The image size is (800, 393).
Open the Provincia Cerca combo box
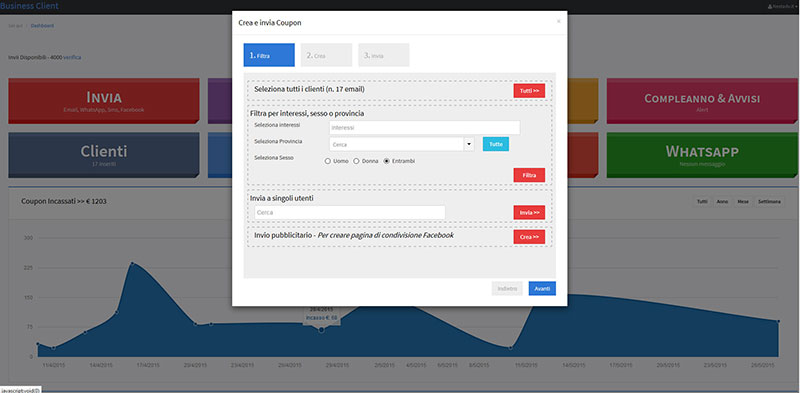[396, 144]
